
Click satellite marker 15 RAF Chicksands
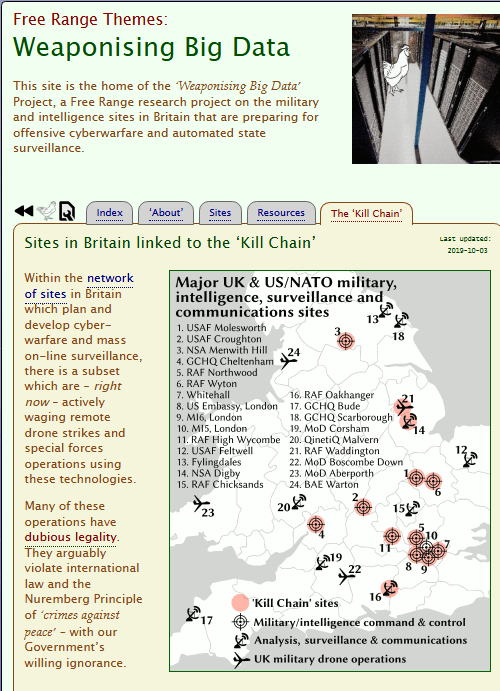[x=412, y=509]
